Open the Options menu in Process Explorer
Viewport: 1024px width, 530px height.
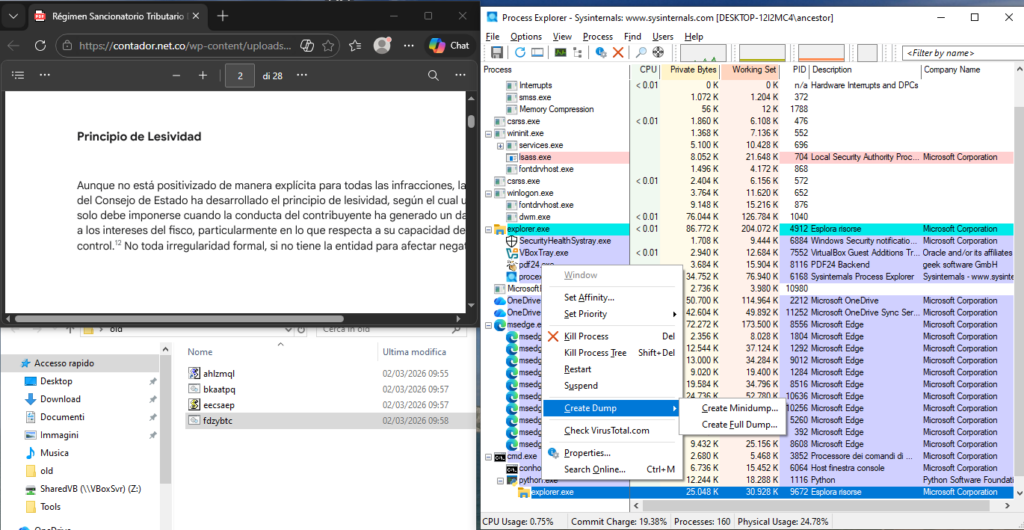(526, 36)
